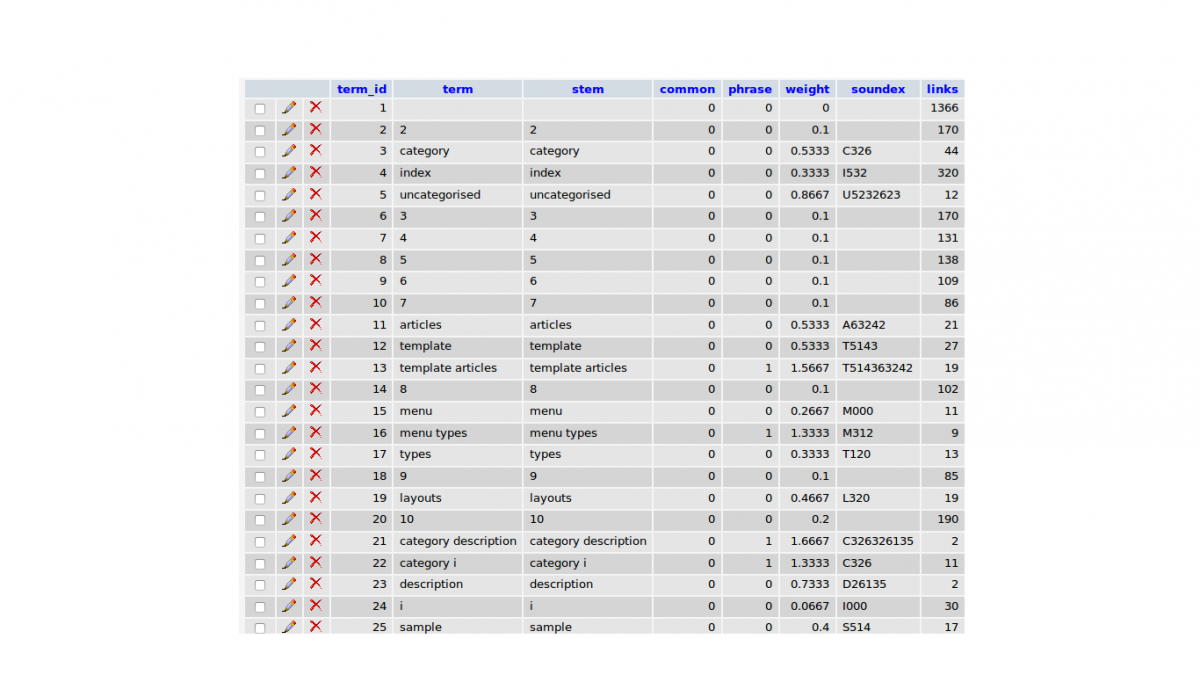The height and width of the screenshot is (675, 1200).
Task: Delete the 'layouts' row
Action: [x=315, y=497]
